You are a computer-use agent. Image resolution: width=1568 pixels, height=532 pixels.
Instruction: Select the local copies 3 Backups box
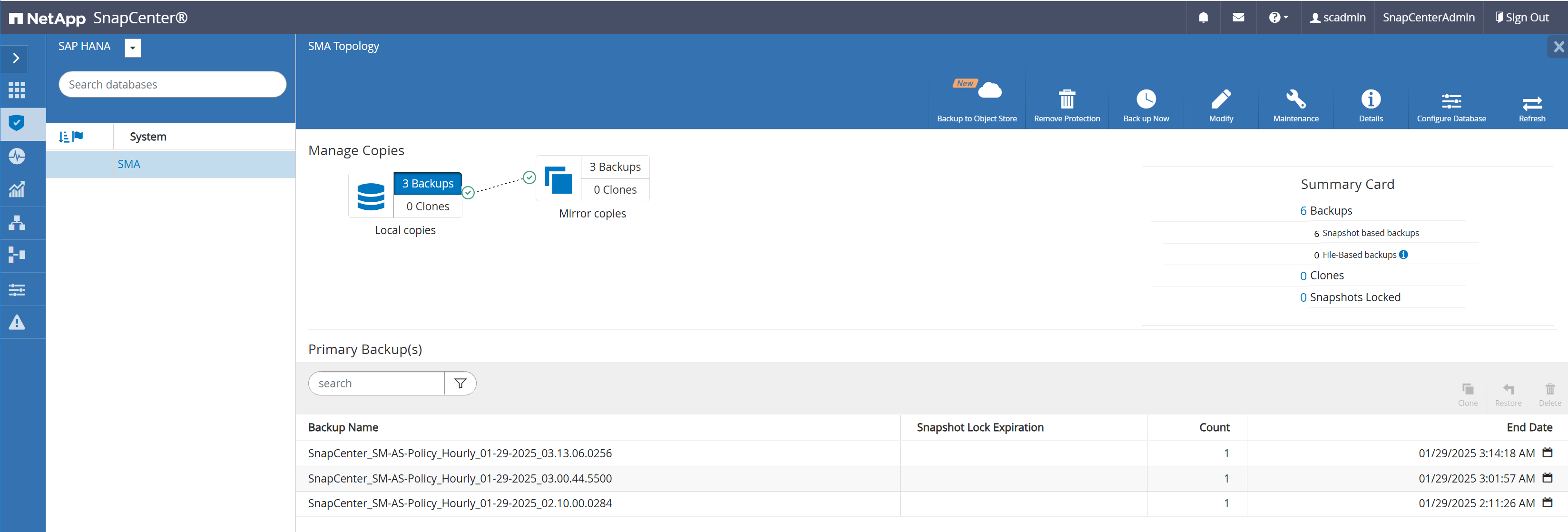click(x=427, y=183)
